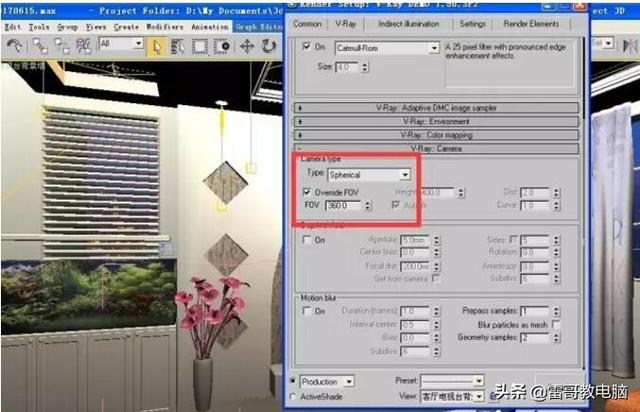This screenshot has width=640, height=412.
Task: Open Select by Name list icon
Action: pyautogui.click(x=178, y=47)
